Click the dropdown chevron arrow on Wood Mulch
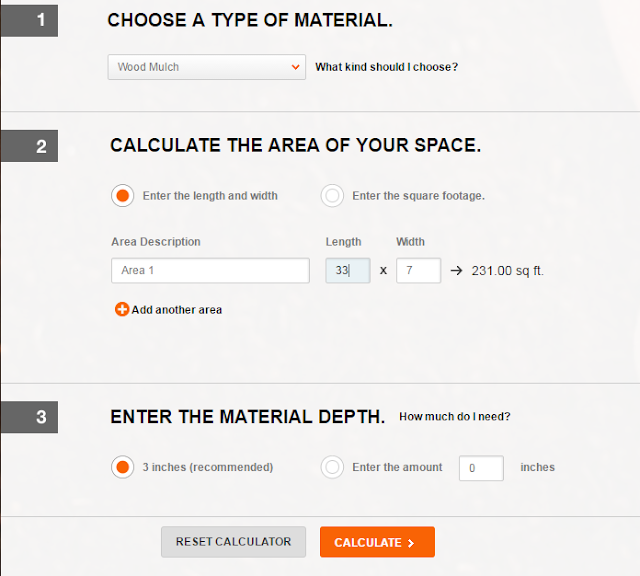 pos(296,67)
